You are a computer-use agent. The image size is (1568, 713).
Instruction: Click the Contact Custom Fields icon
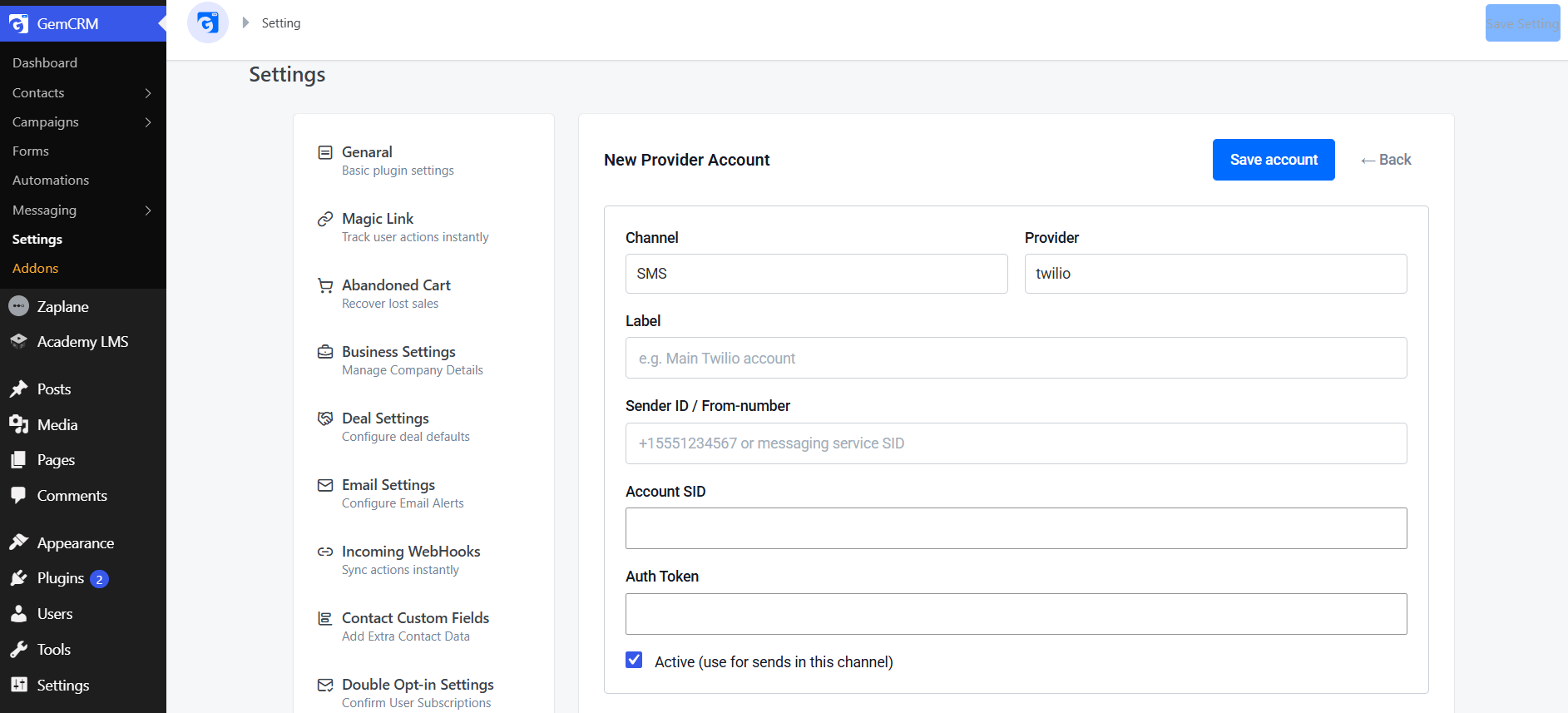pyautogui.click(x=325, y=618)
